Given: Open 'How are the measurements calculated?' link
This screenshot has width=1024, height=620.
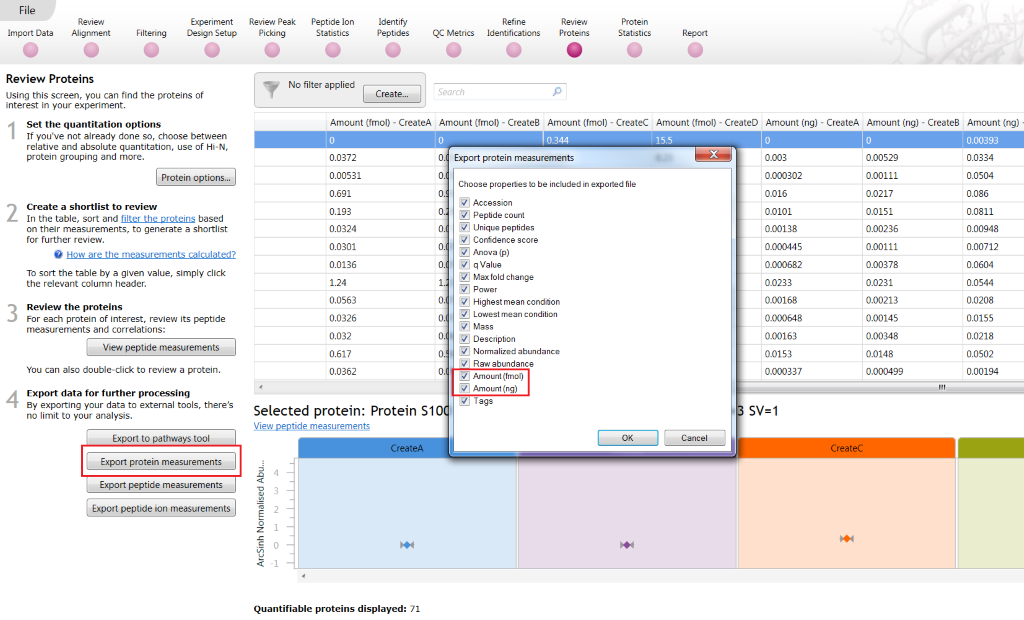Looking at the screenshot, I should coord(151,255).
